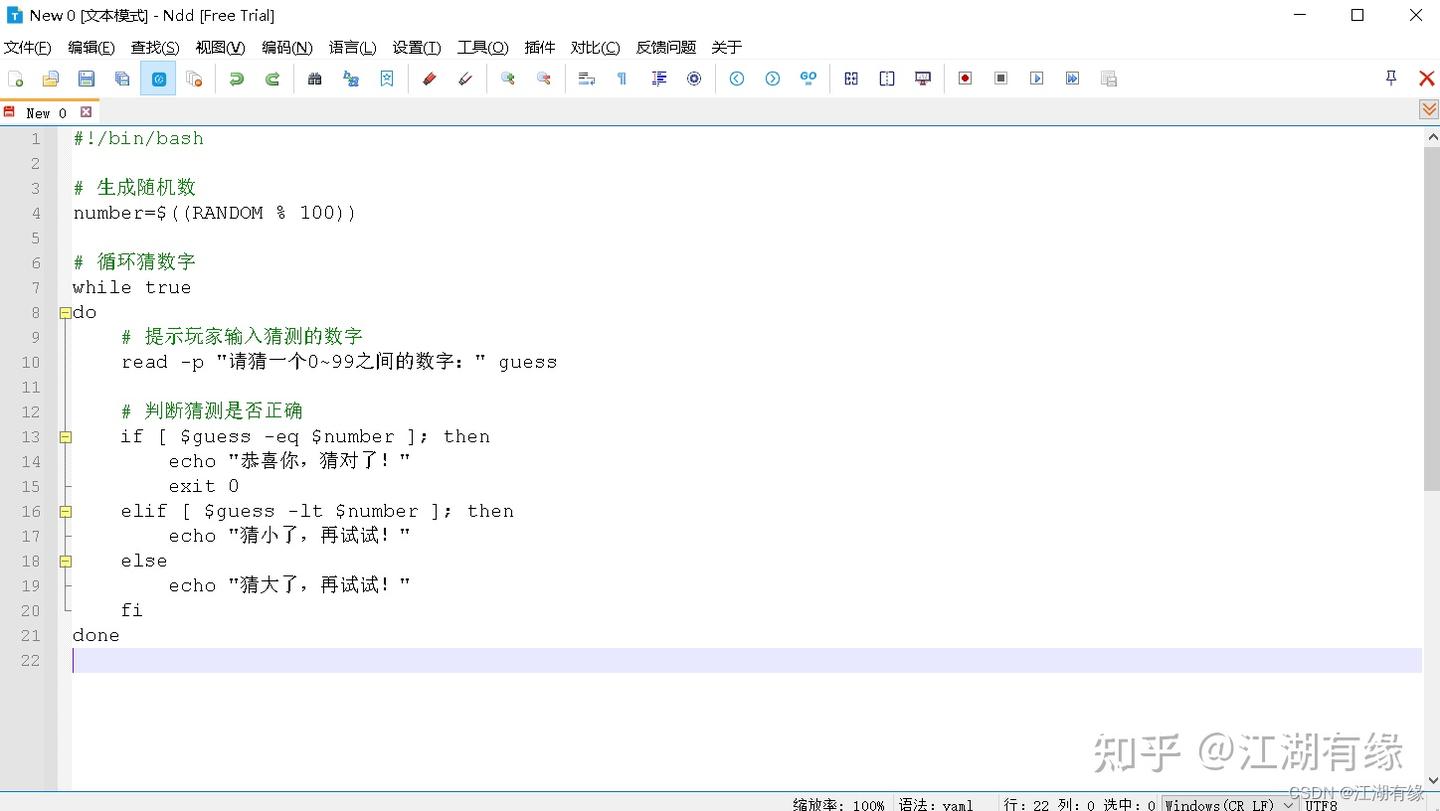Open the 插件 menu

click(540, 47)
